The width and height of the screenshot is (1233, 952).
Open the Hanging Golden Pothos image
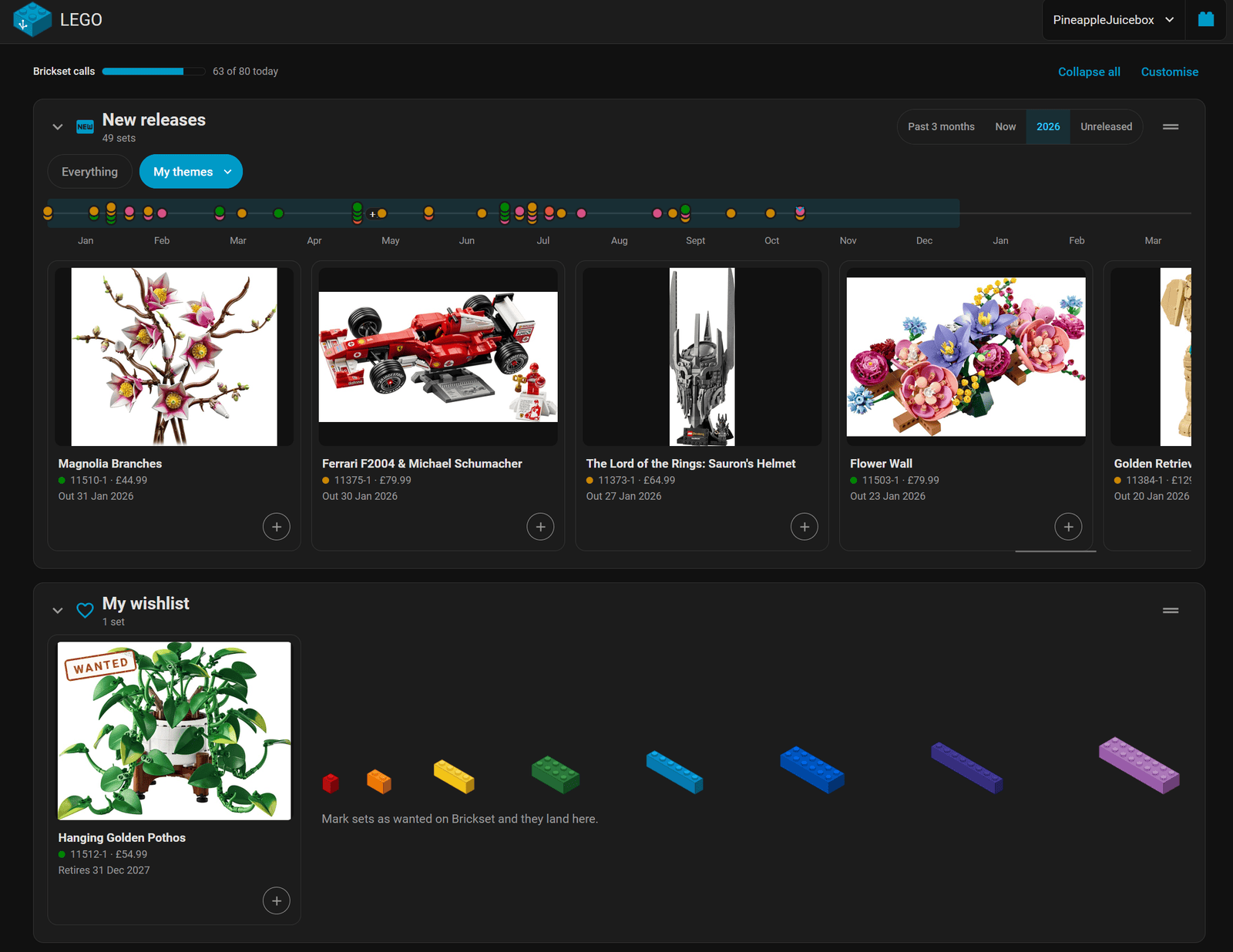click(x=174, y=731)
